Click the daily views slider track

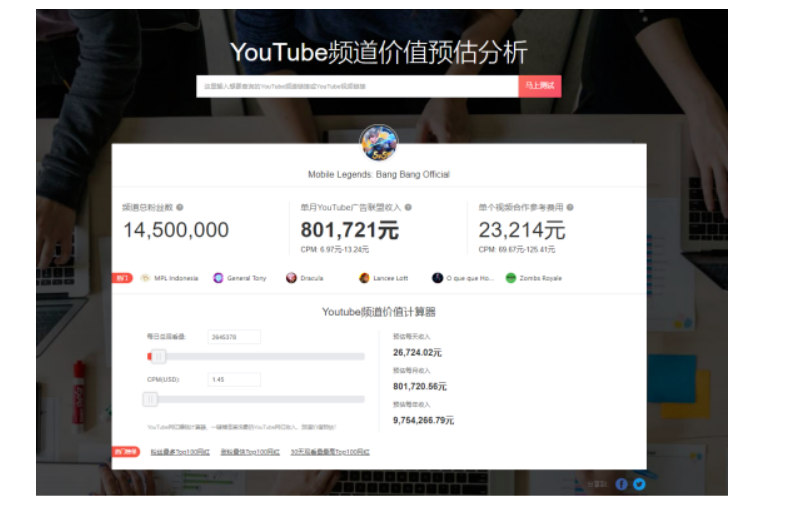tap(256, 356)
